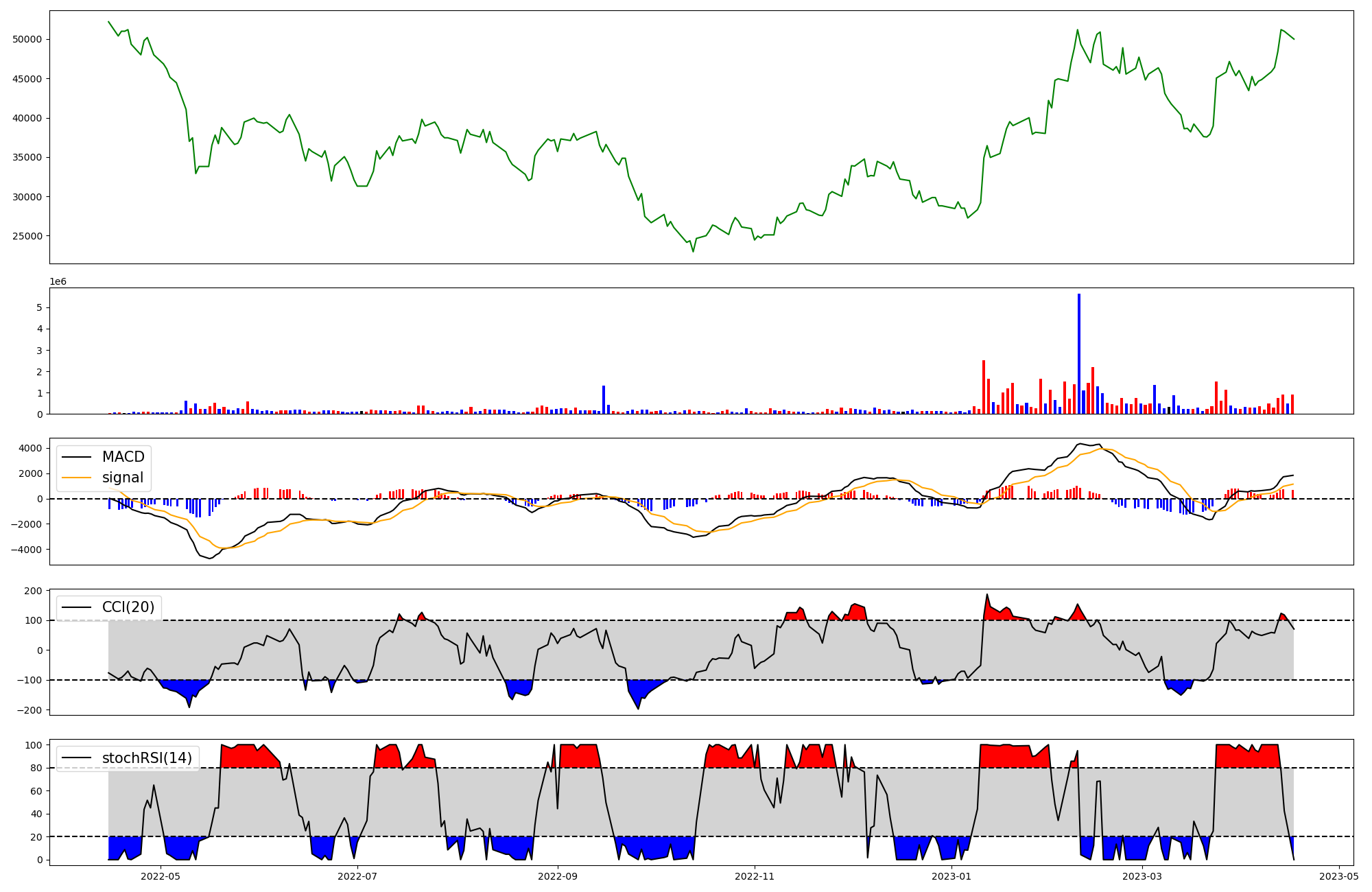Click the 50000 price axis label

(x=27, y=39)
